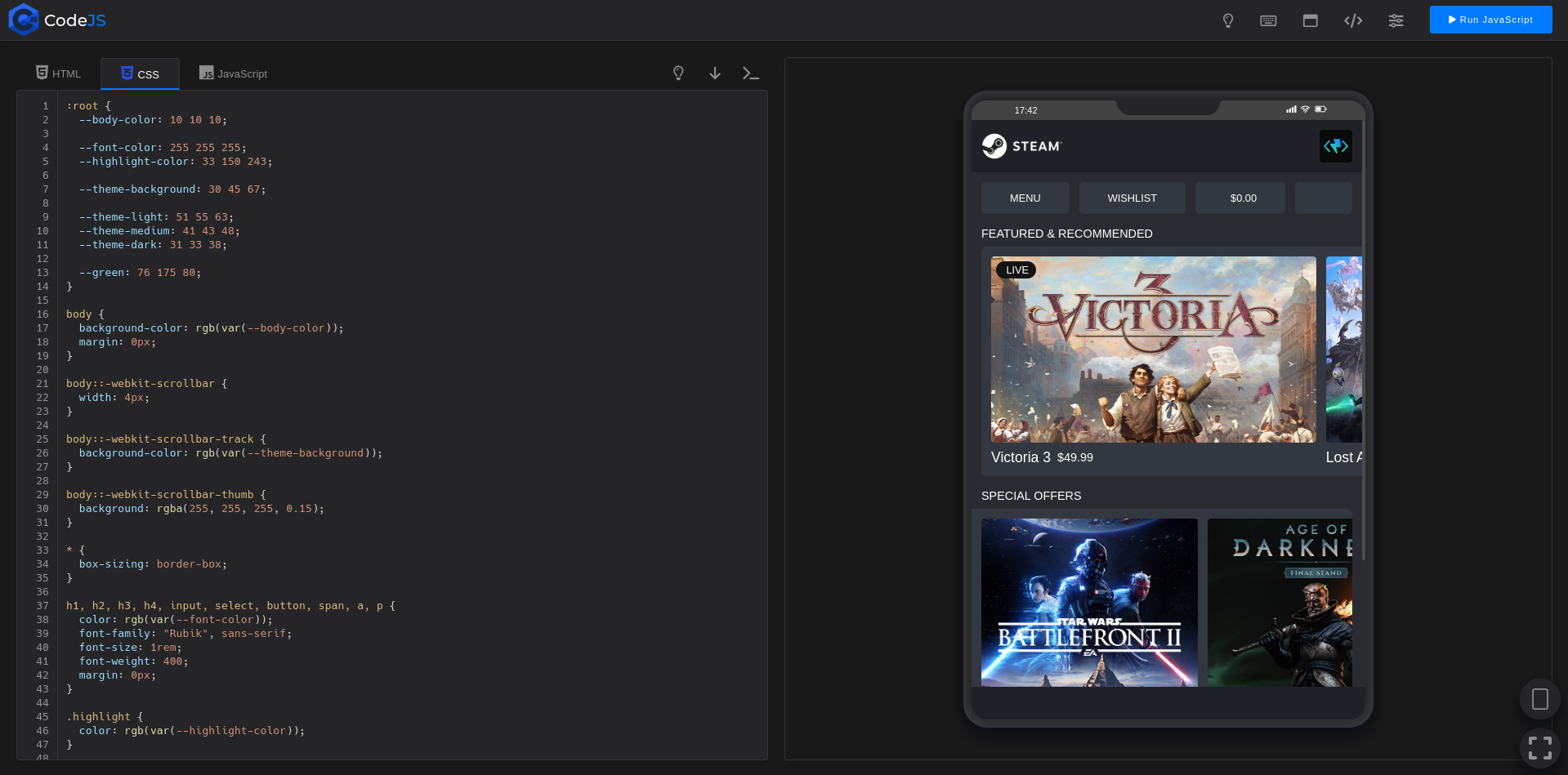This screenshot has width=1568, height=775.
Task: Open the settings sliders icon in header
Action: pos(1396,20)
